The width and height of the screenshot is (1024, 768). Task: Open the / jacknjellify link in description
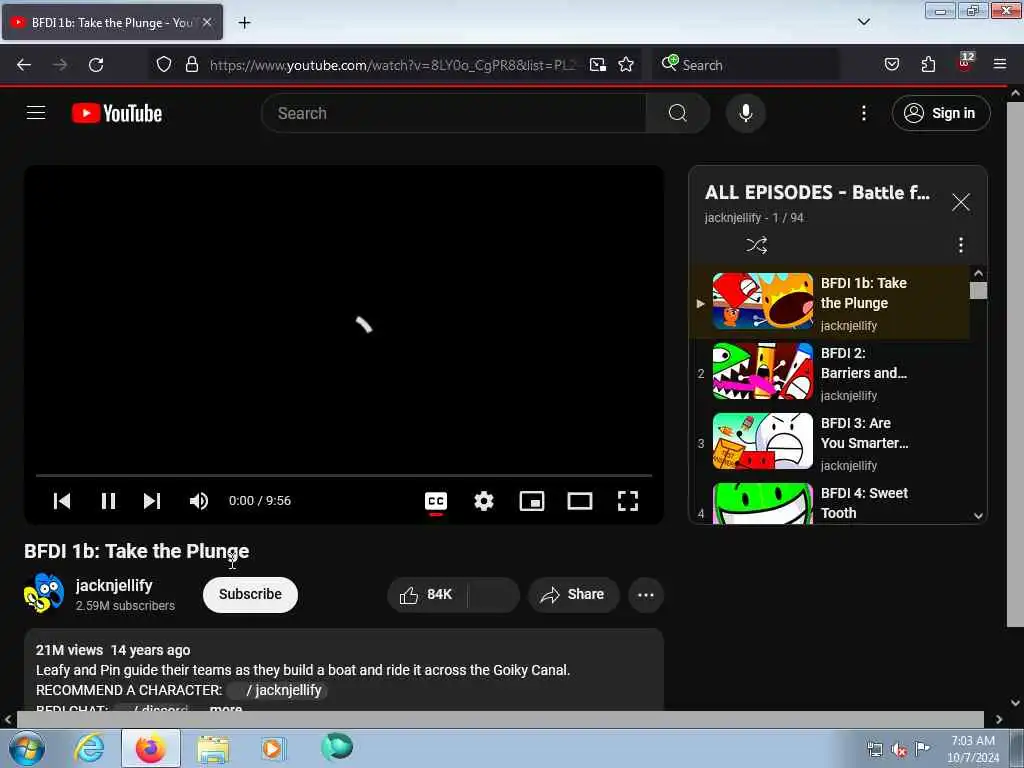[277, 690]
